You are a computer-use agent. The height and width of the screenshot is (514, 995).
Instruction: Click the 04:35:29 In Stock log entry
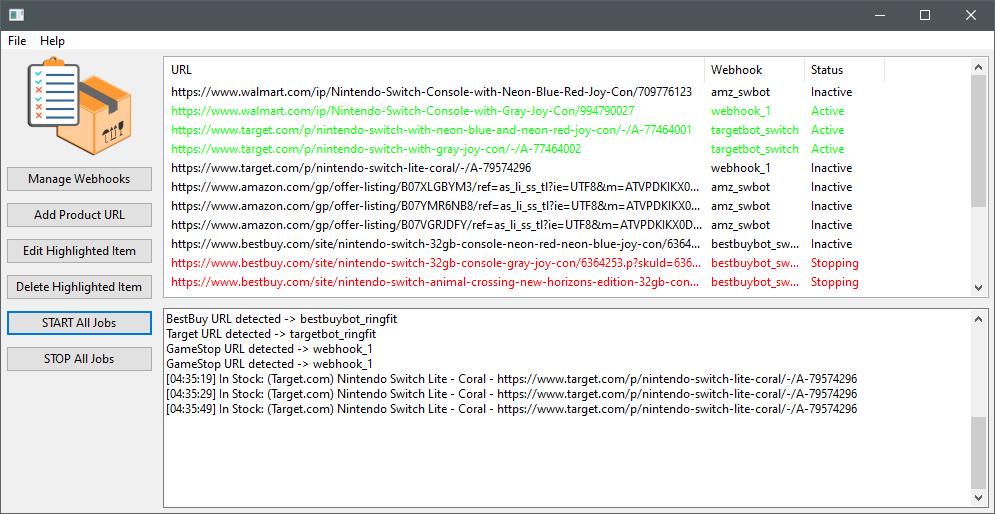click(x=511, y=395)
